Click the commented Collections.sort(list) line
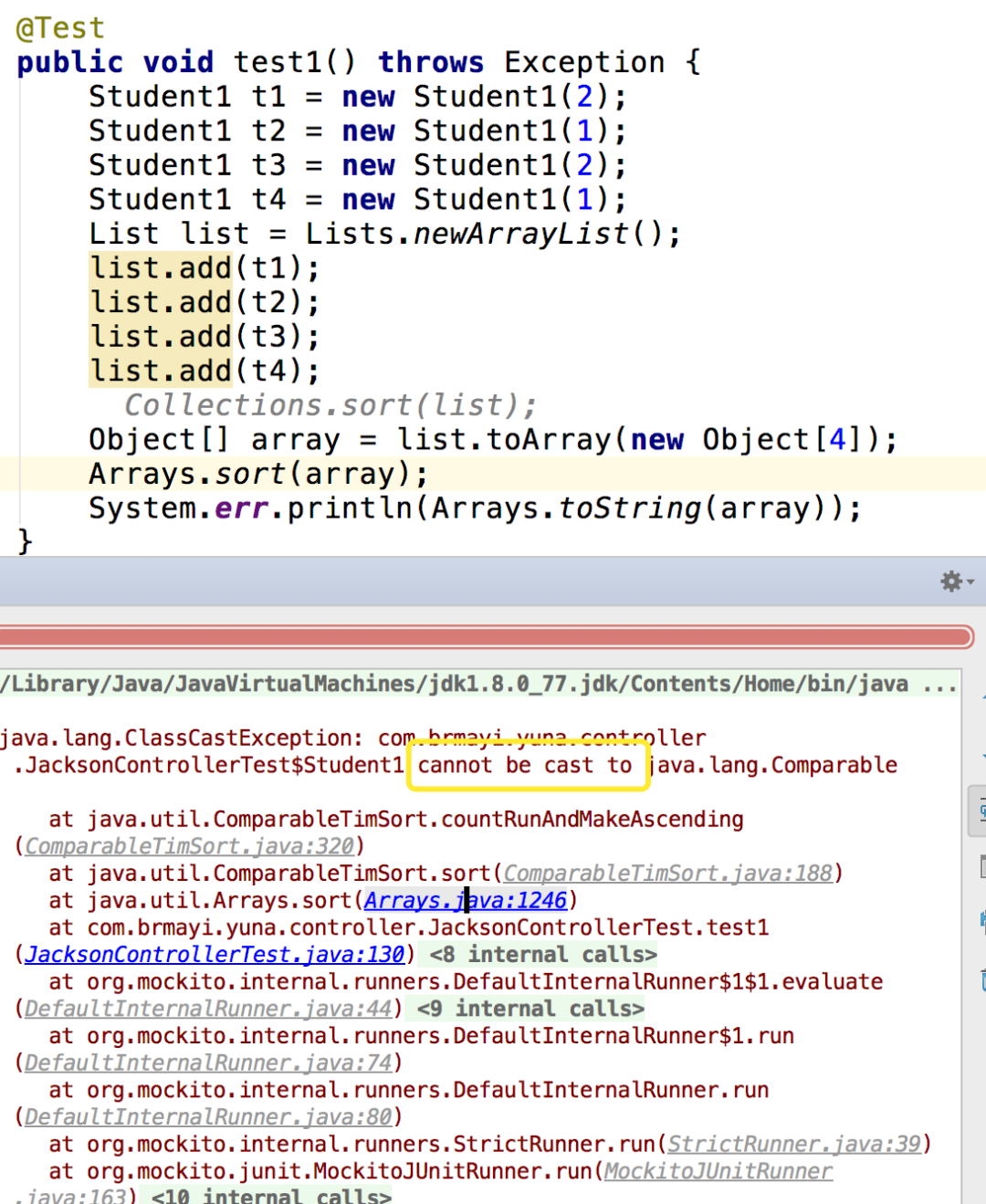The image size is (986, 1204). pyautogui.click(x=330, y=405)
